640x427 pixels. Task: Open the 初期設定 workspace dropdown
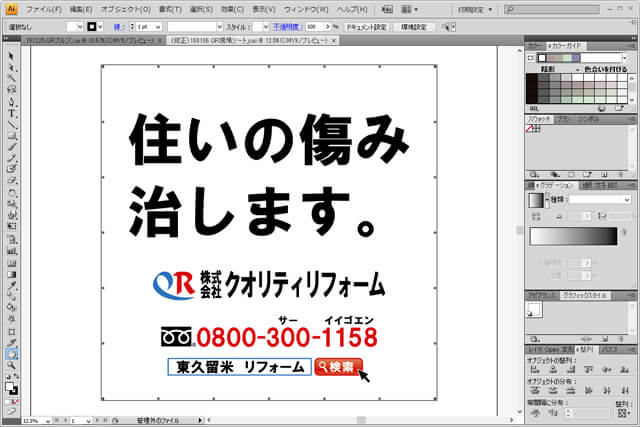pos(475,9)
